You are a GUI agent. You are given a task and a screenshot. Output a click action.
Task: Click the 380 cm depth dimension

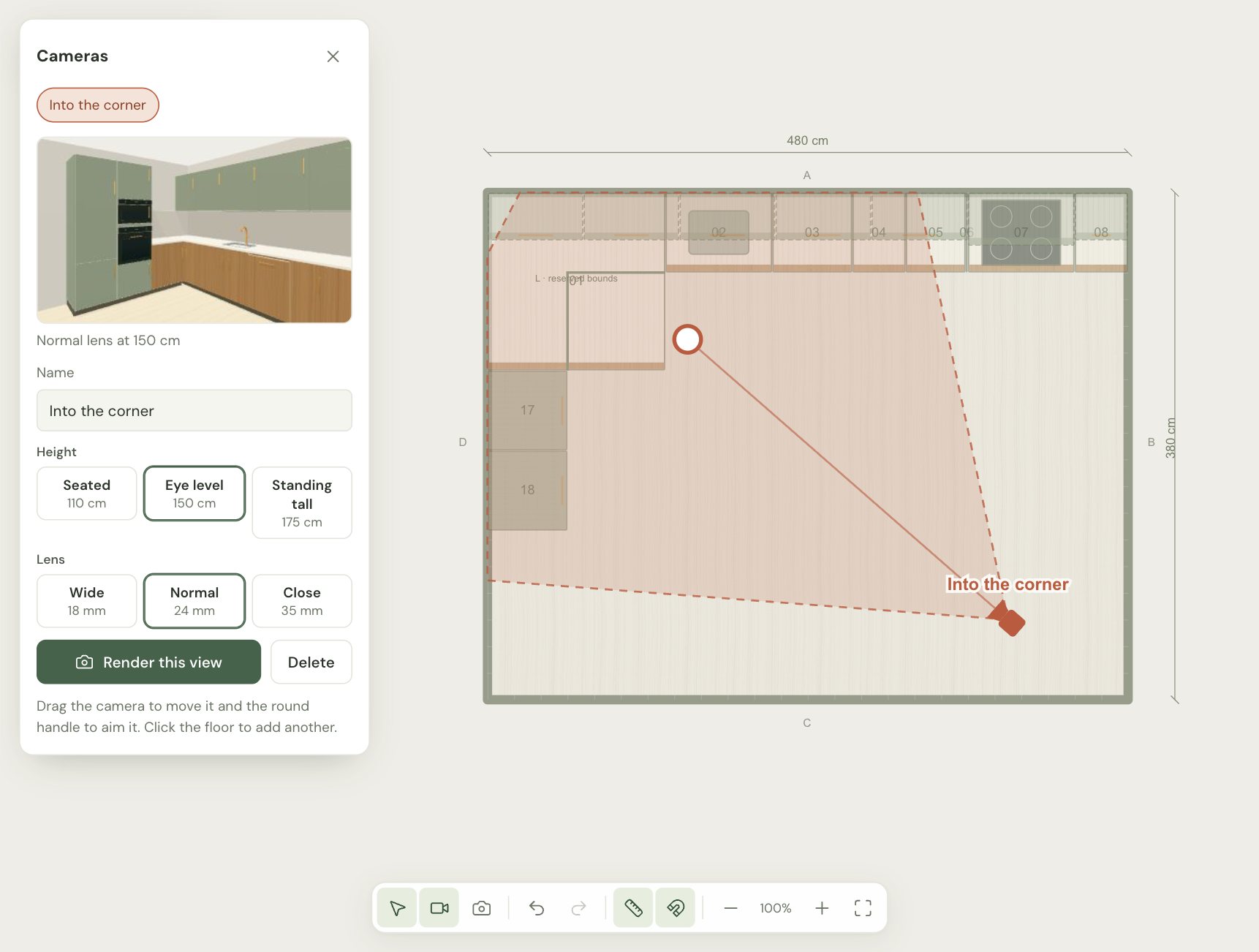click(1171, 438)
